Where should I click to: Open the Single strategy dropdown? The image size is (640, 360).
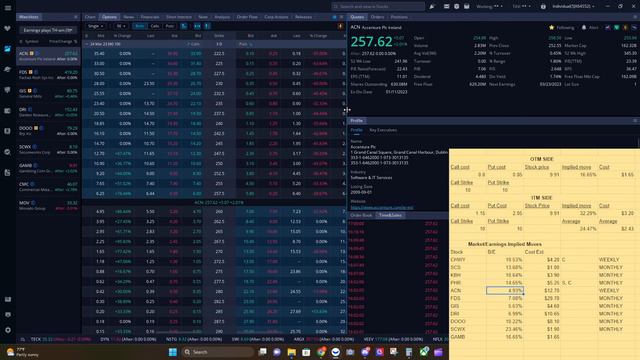point(96,26)
